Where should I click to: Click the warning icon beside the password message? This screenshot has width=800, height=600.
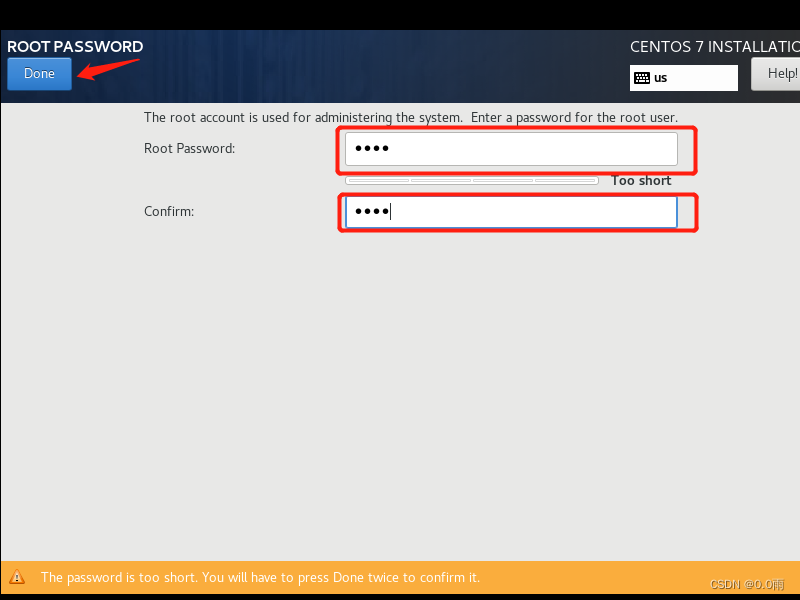pyautogui.click(x=17, y=577)
